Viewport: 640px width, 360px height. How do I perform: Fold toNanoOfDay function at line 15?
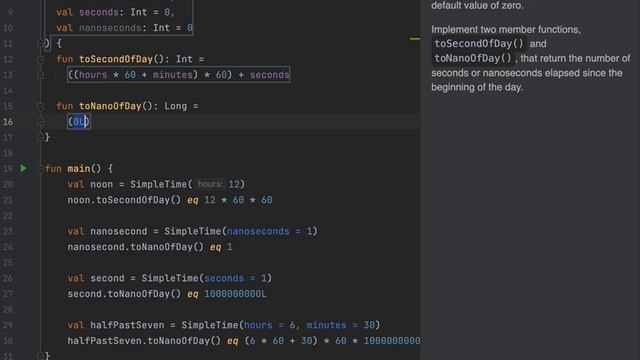(x=40, y=106)
